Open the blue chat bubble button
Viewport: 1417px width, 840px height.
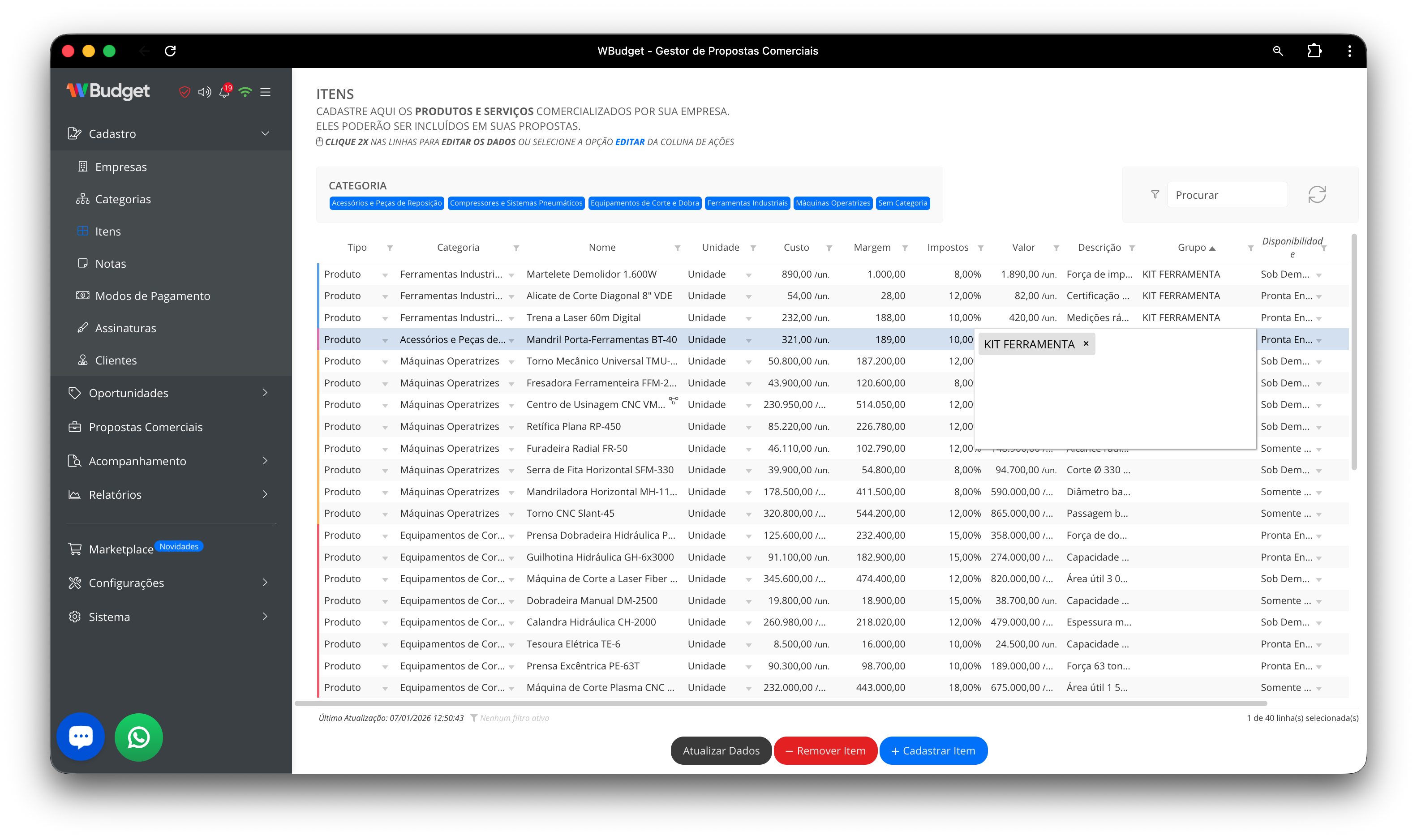(80, 737)
